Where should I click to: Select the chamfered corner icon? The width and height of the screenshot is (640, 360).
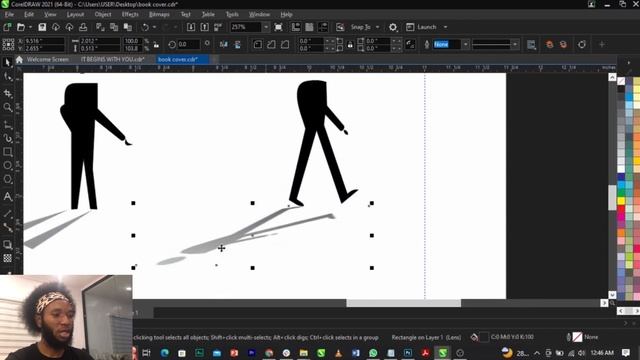point(285,44)
